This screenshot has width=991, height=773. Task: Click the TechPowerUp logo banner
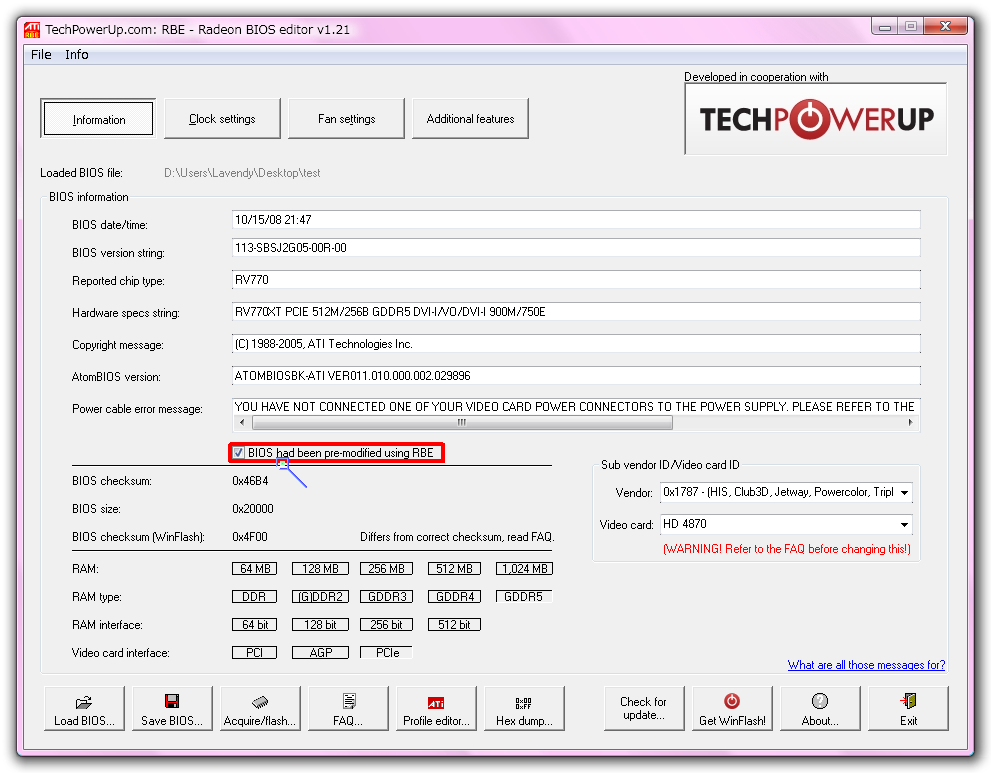[x=815, y=119]
